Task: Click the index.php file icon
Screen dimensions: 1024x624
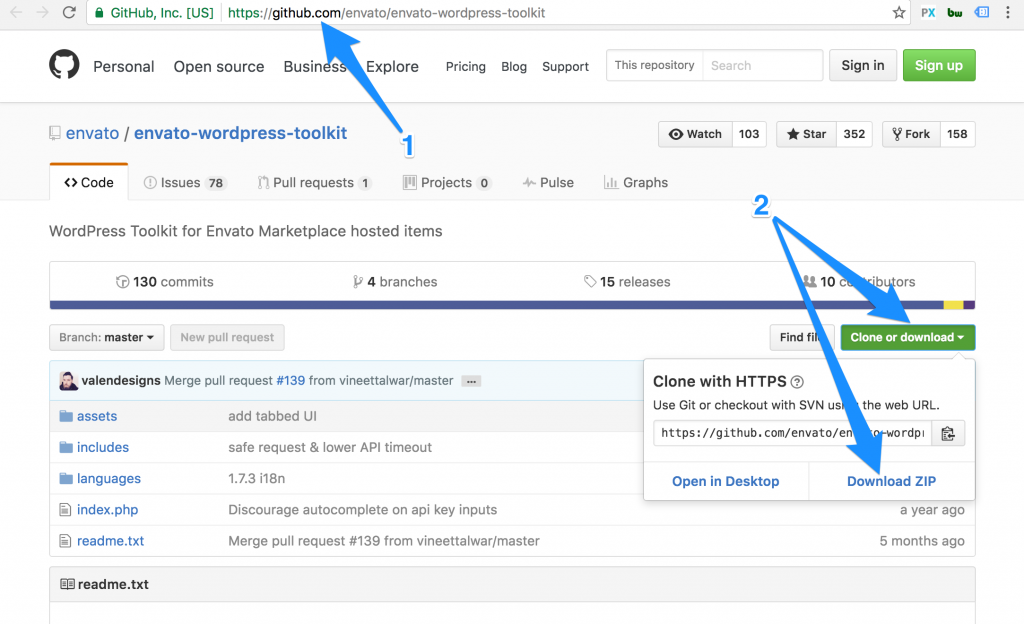Action: [x=65, y=509]
